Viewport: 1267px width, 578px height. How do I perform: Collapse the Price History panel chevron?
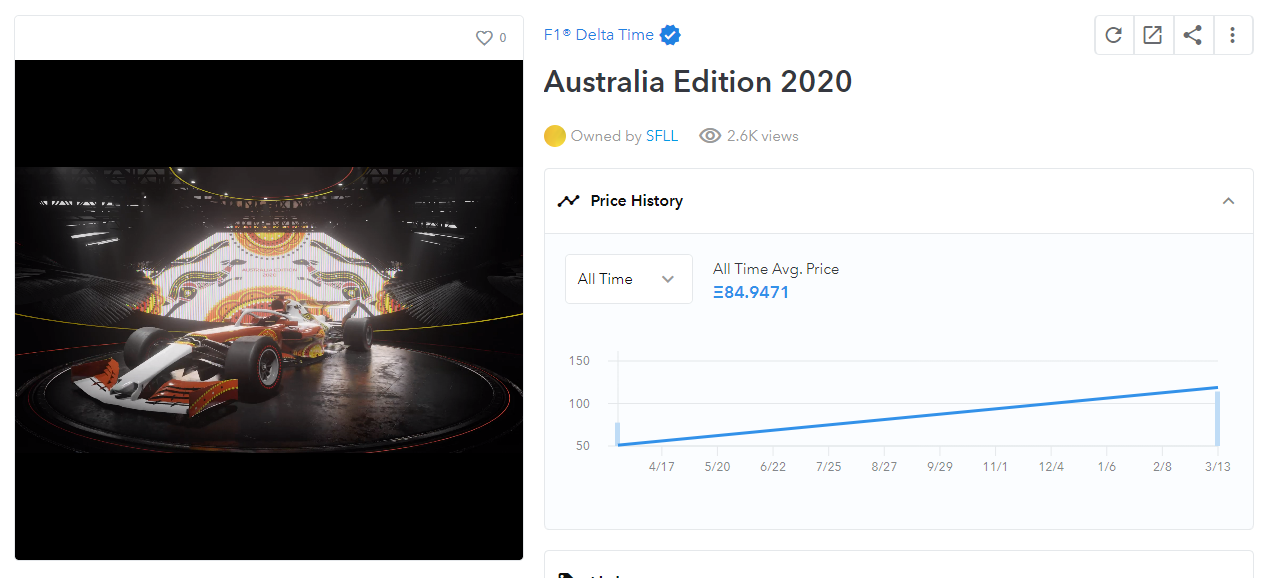tap(1228, 201)
